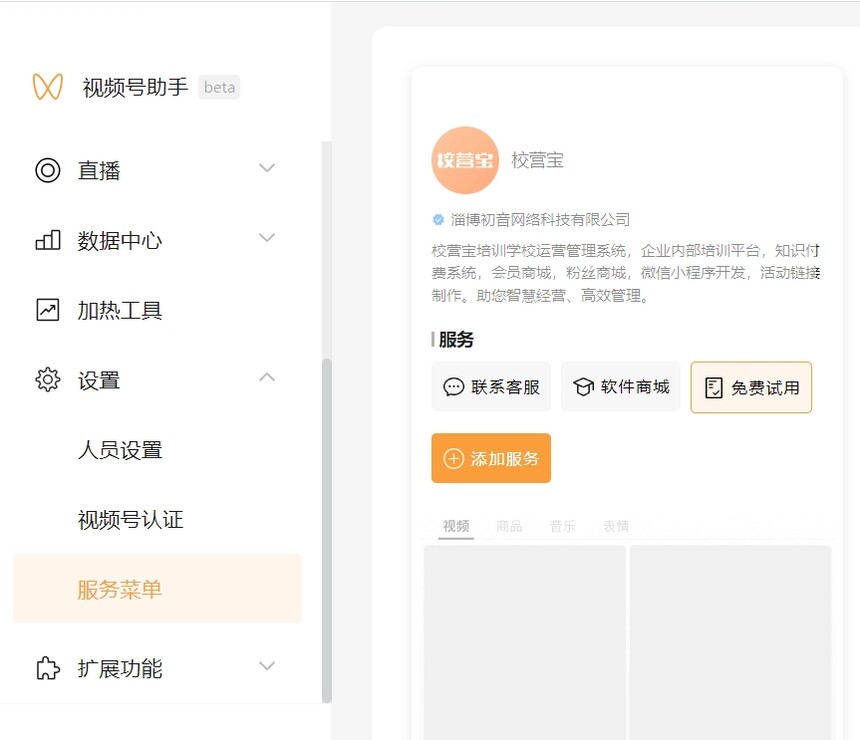Click the 视频号助手 butterfly logo

[48, 87]
